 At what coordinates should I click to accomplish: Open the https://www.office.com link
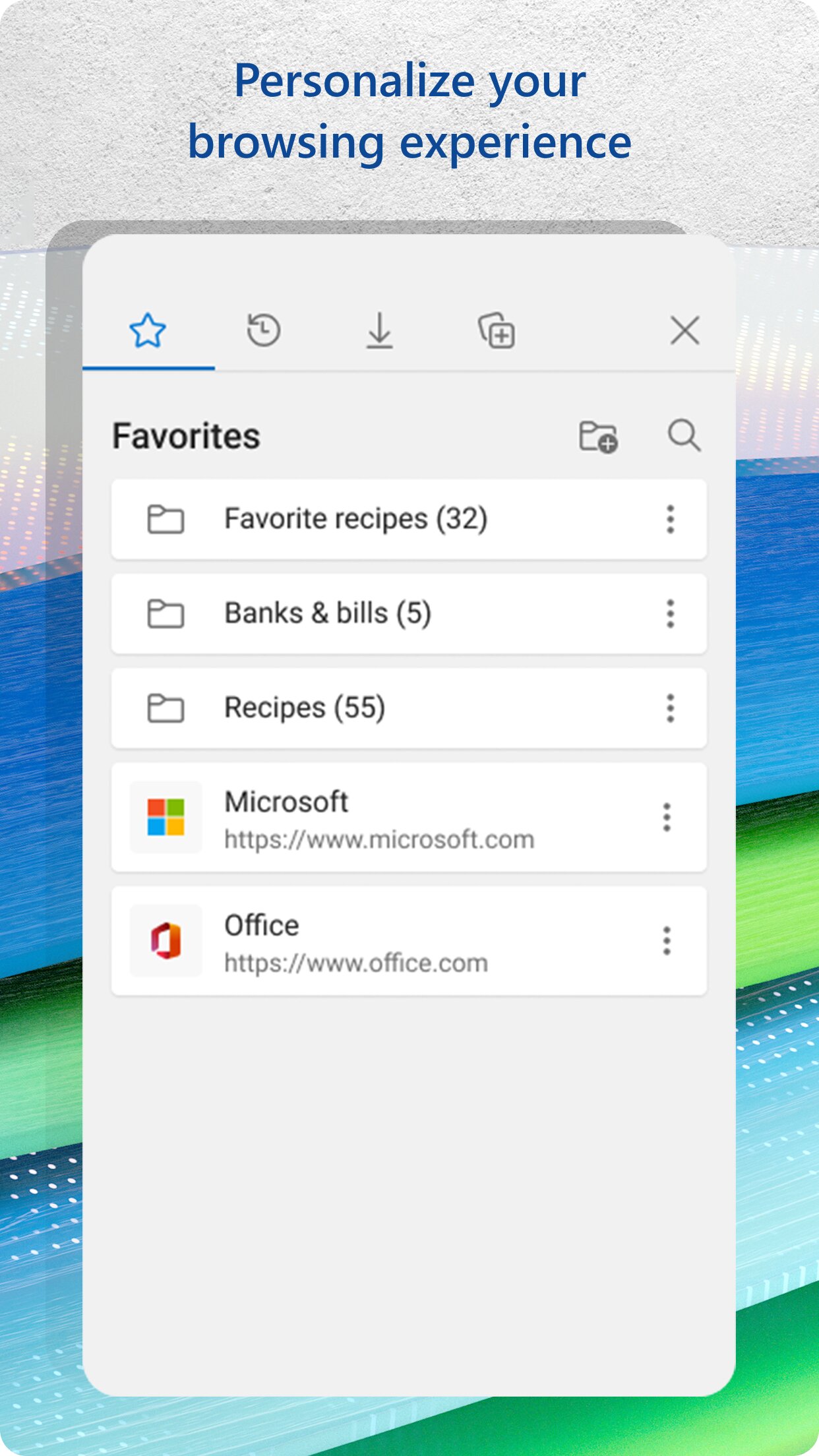pyautogui.click(x=356, y=963)
